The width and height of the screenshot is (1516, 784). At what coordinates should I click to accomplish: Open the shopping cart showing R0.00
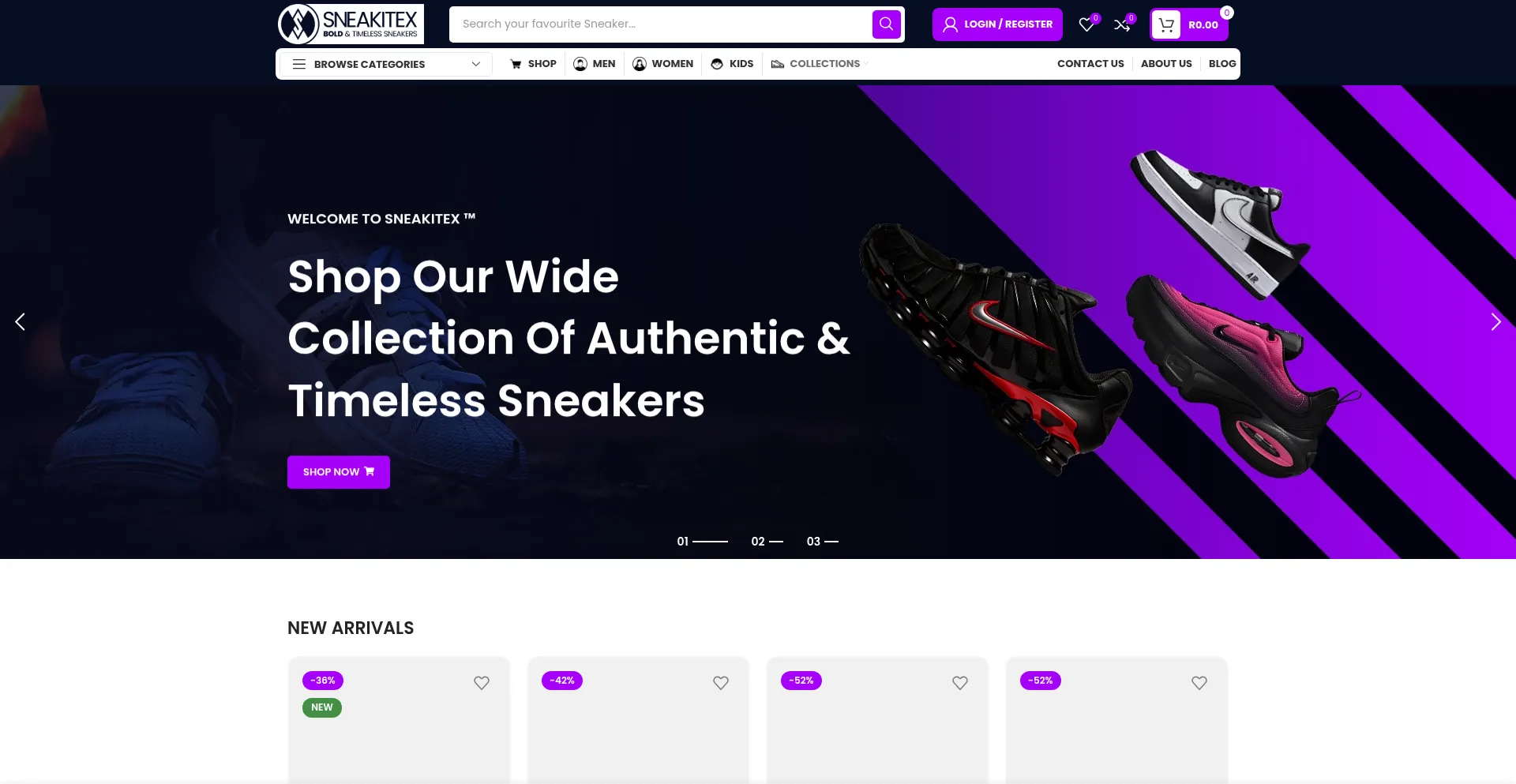pyautogui.click(x=1189, y=24)
